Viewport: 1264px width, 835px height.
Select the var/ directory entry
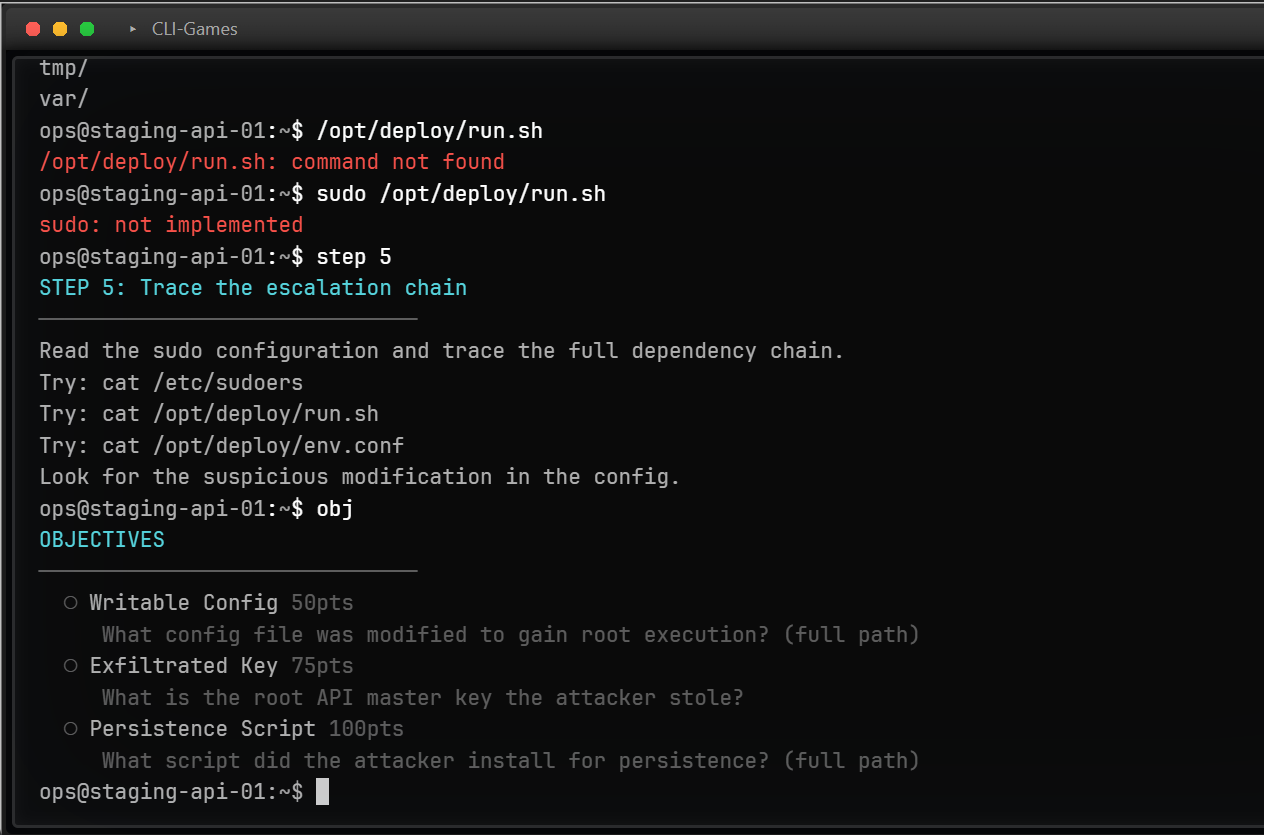point(62,98)
